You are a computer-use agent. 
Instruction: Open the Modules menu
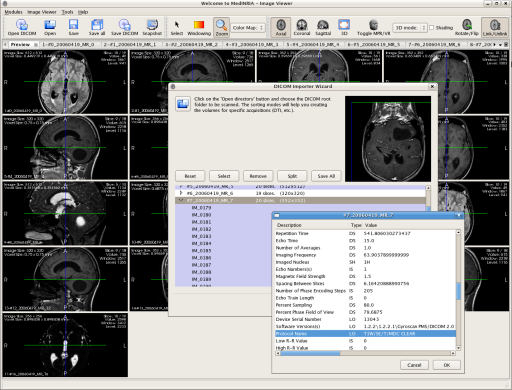tap(13, 12)
